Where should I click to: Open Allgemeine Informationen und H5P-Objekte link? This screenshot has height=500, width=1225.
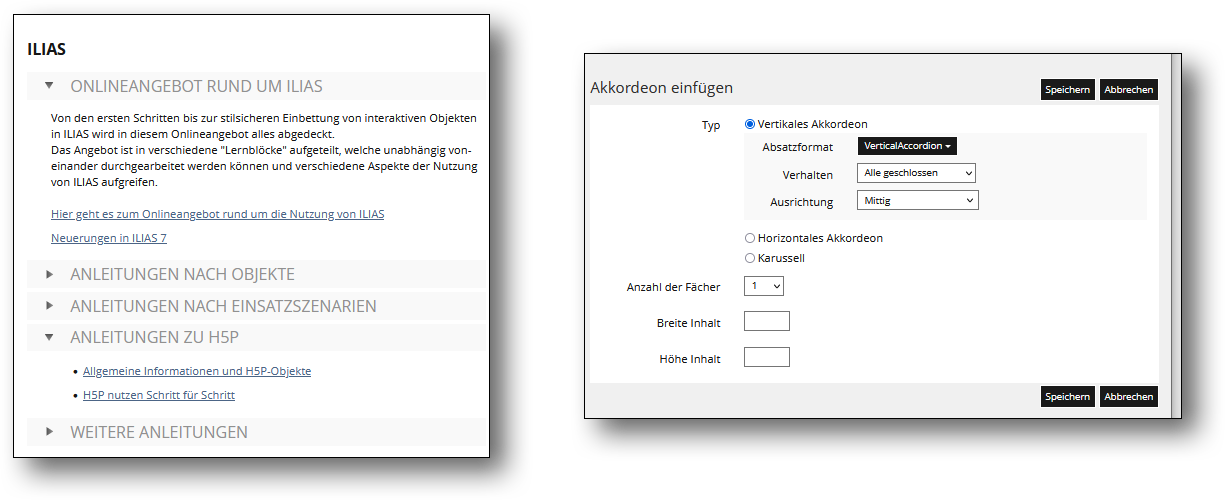pos(197,371)
